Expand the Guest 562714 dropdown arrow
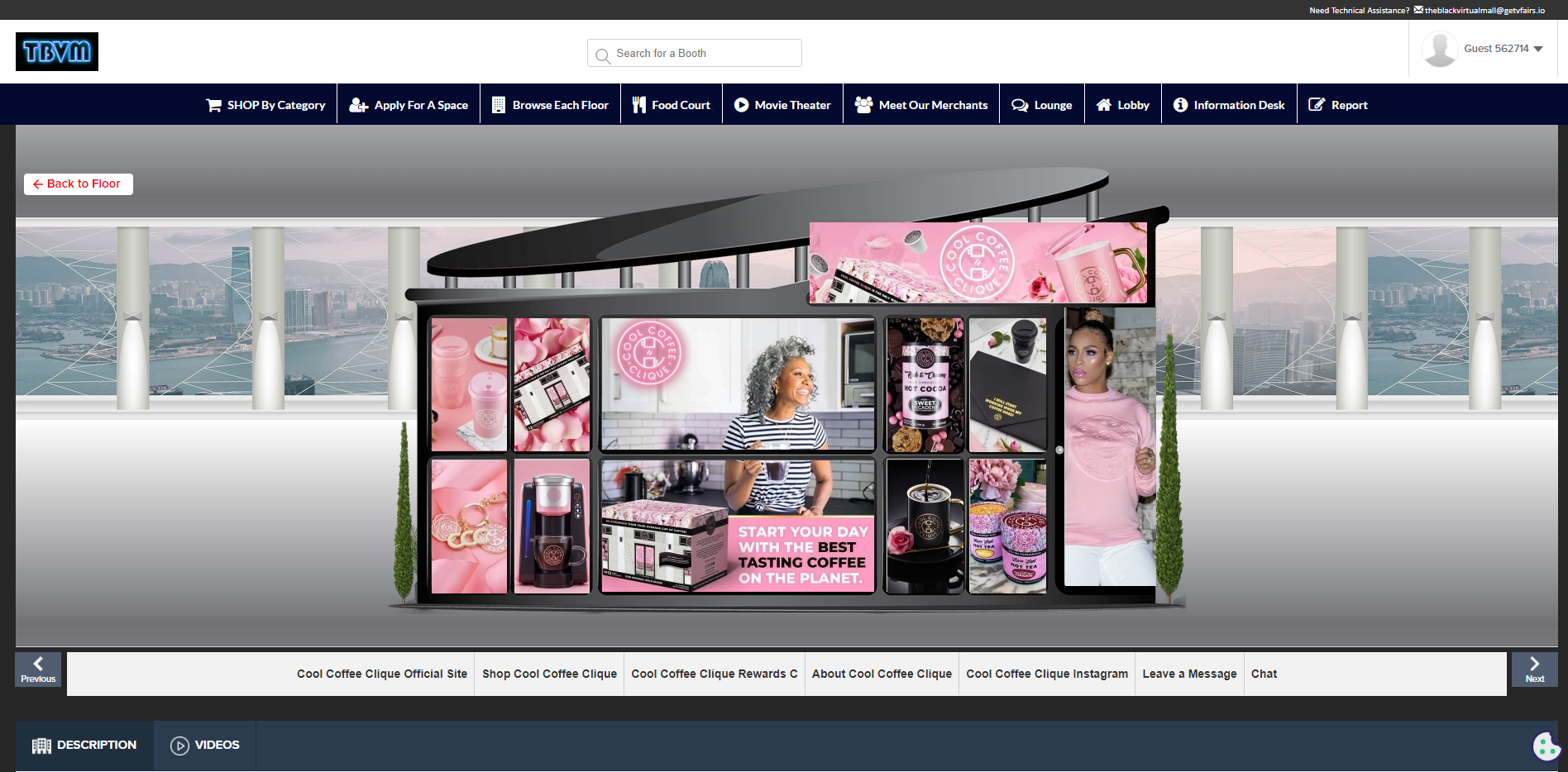The width and height of the screenshot is (1568, 772). point(1538,49)
